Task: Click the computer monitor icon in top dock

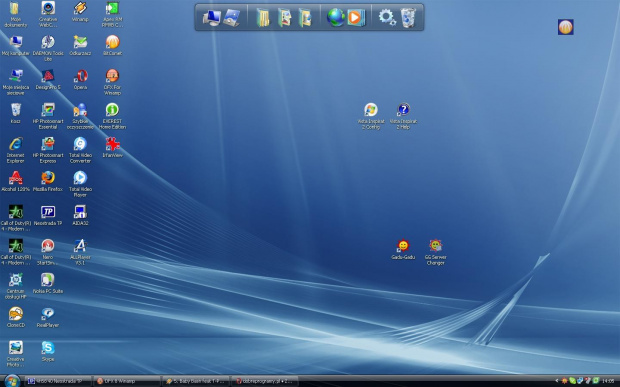Action: tap(211, 18)
